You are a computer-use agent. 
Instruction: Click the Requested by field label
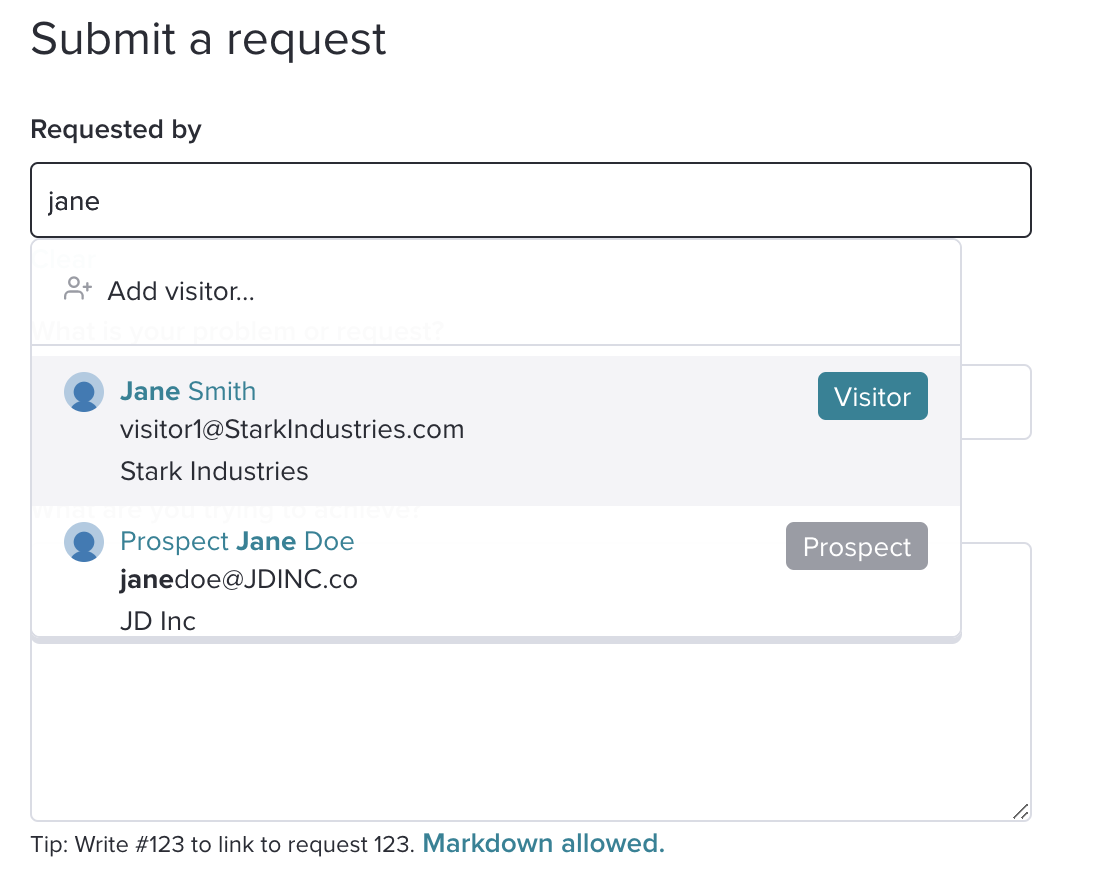click(x=116, y=129)
